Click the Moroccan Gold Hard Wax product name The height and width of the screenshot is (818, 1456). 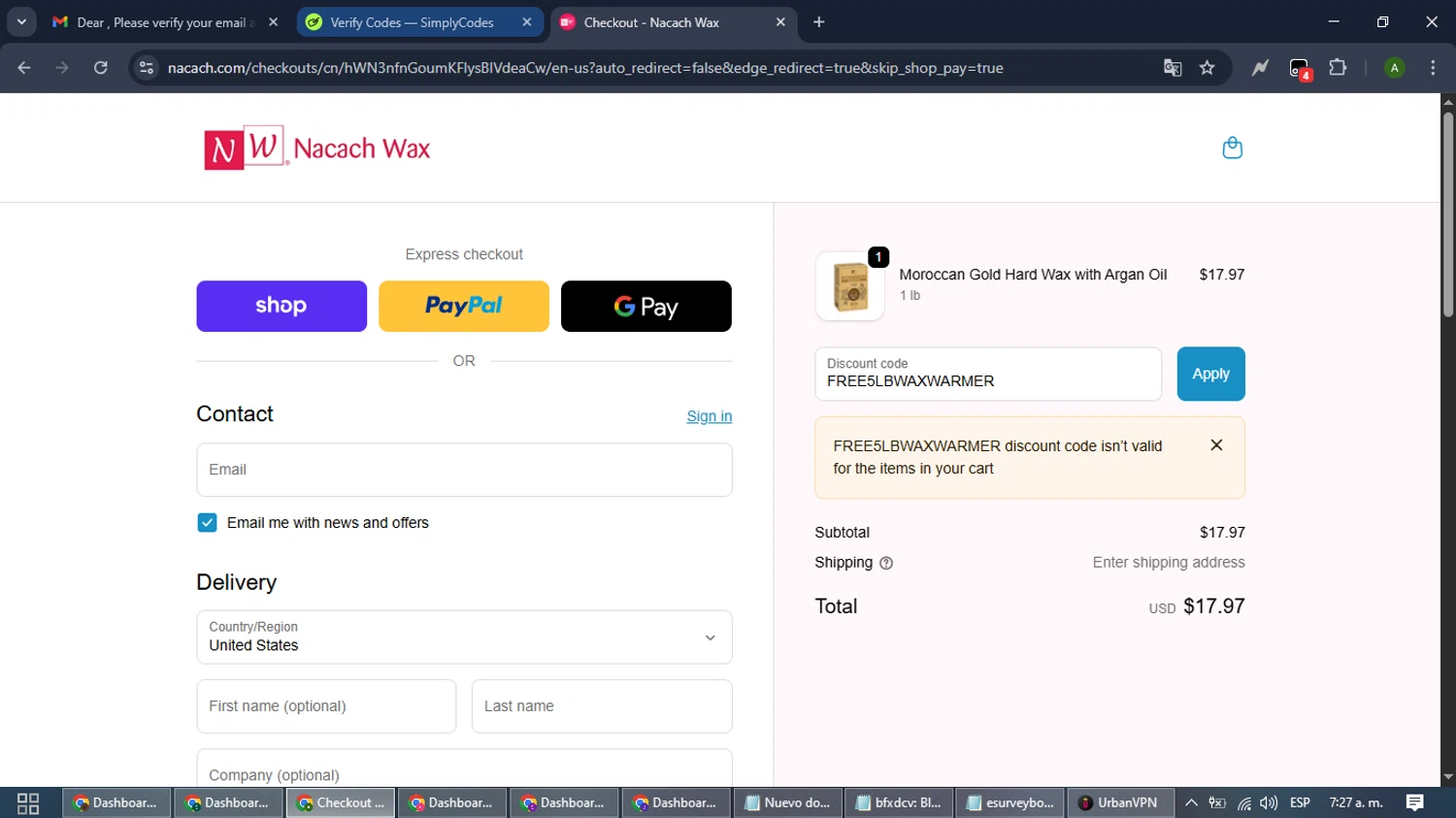(x=1033, y=275)
